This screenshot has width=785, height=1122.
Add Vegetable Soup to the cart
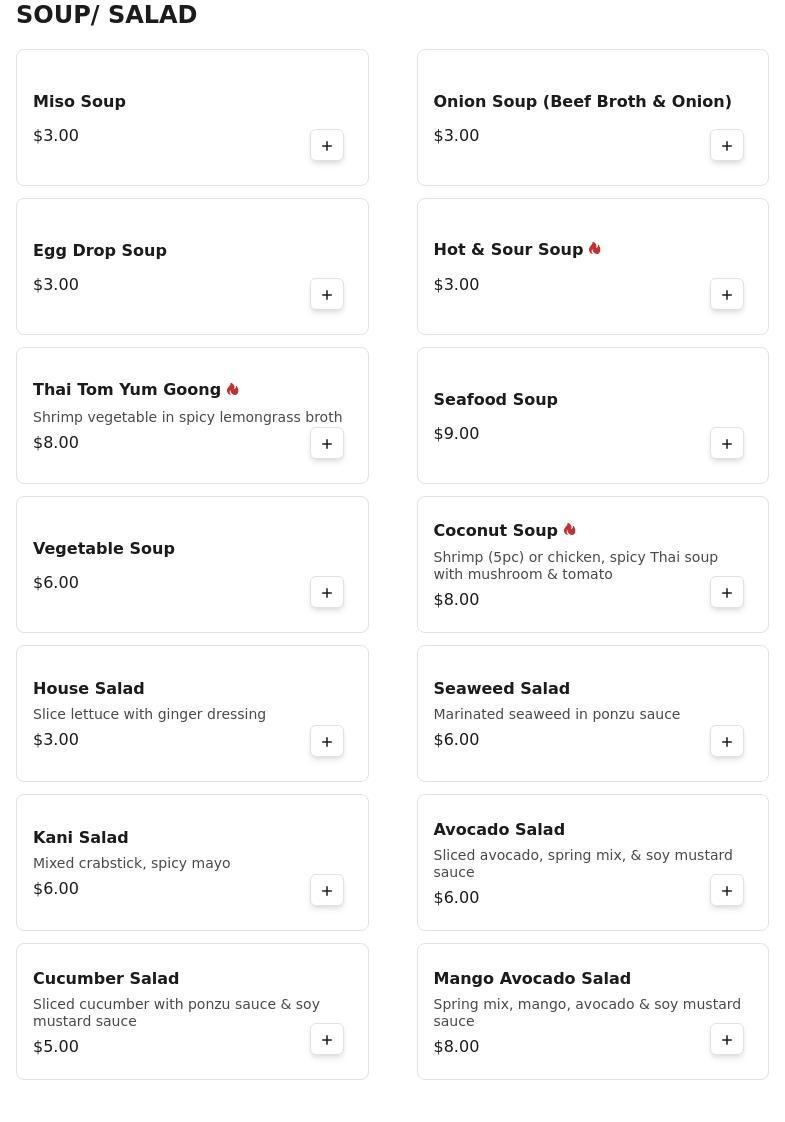(x=327, y=593)
